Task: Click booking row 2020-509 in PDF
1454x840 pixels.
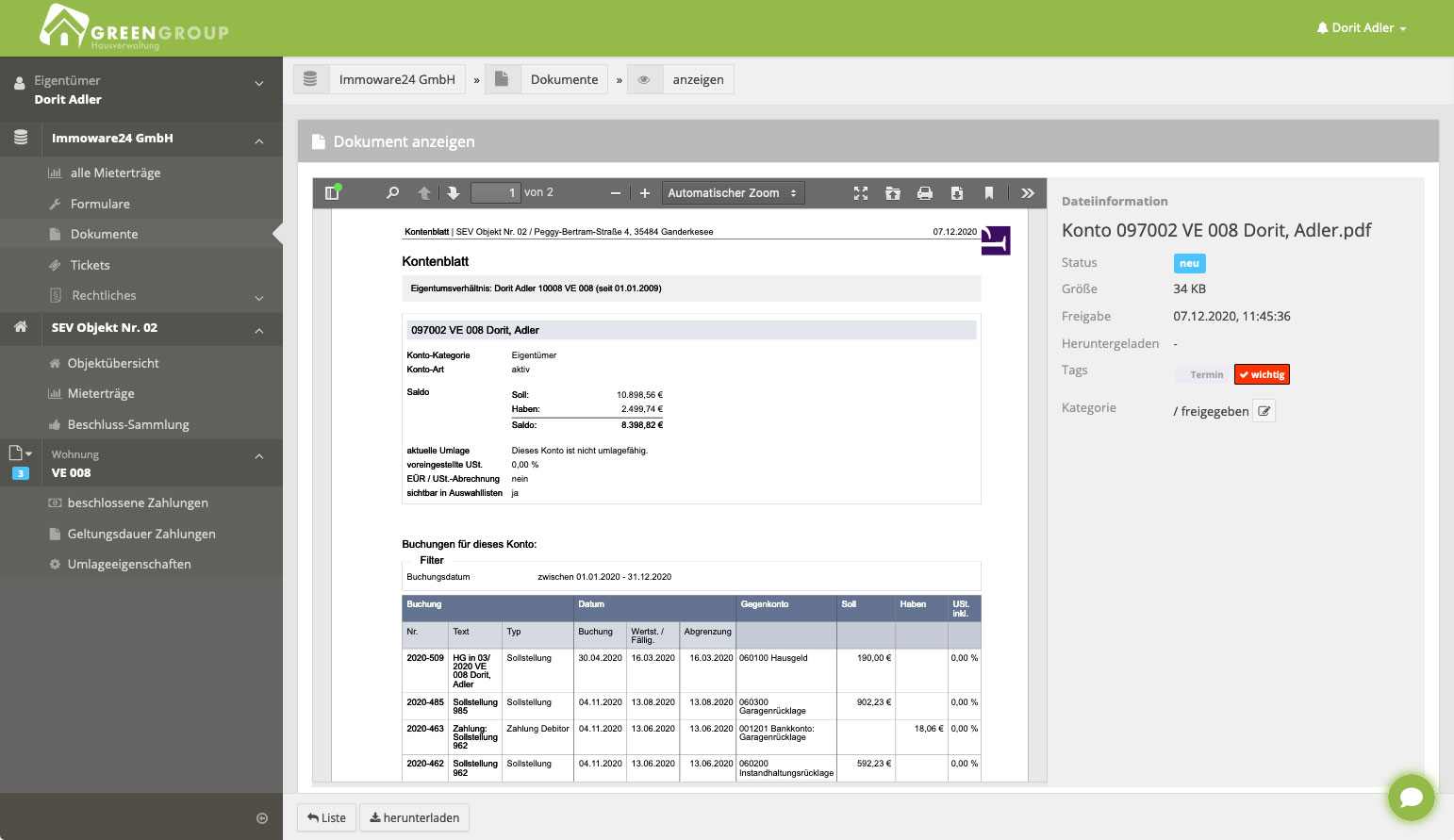Action: coord(691,670)
